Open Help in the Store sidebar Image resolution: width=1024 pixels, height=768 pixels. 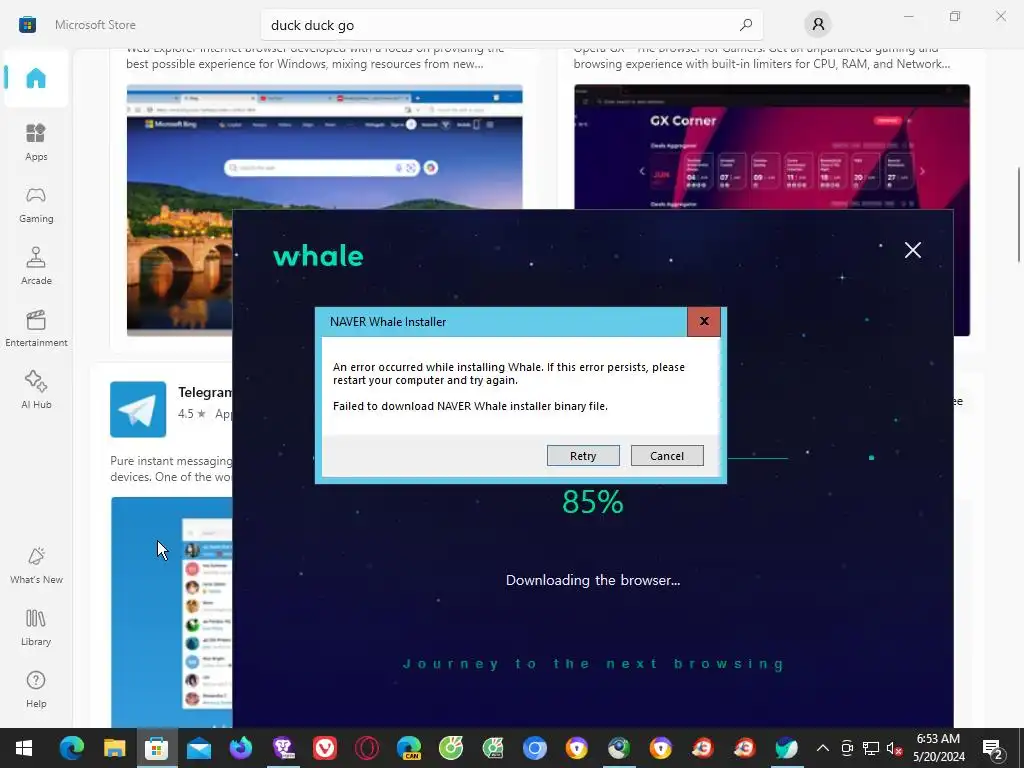click(36, 689)
